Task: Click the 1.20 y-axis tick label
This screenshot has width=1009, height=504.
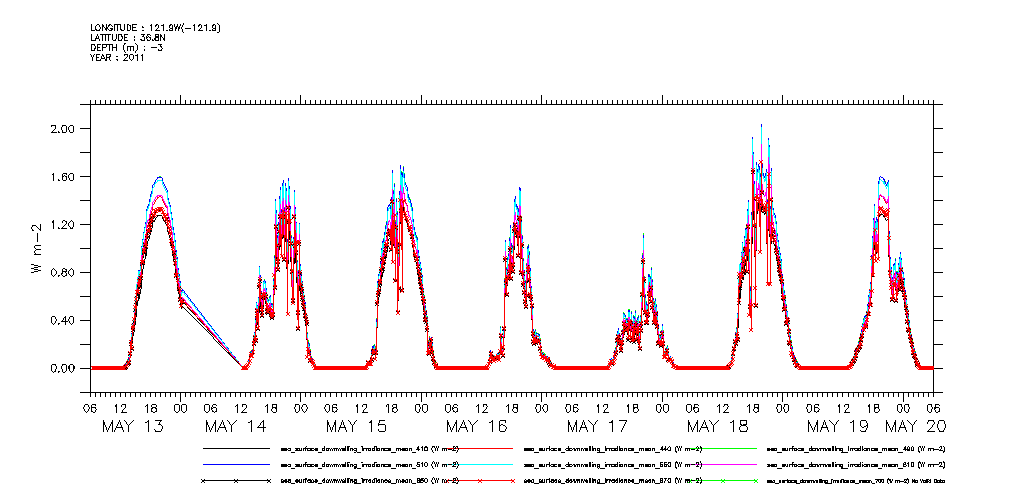Action: (x=65, y=225)
